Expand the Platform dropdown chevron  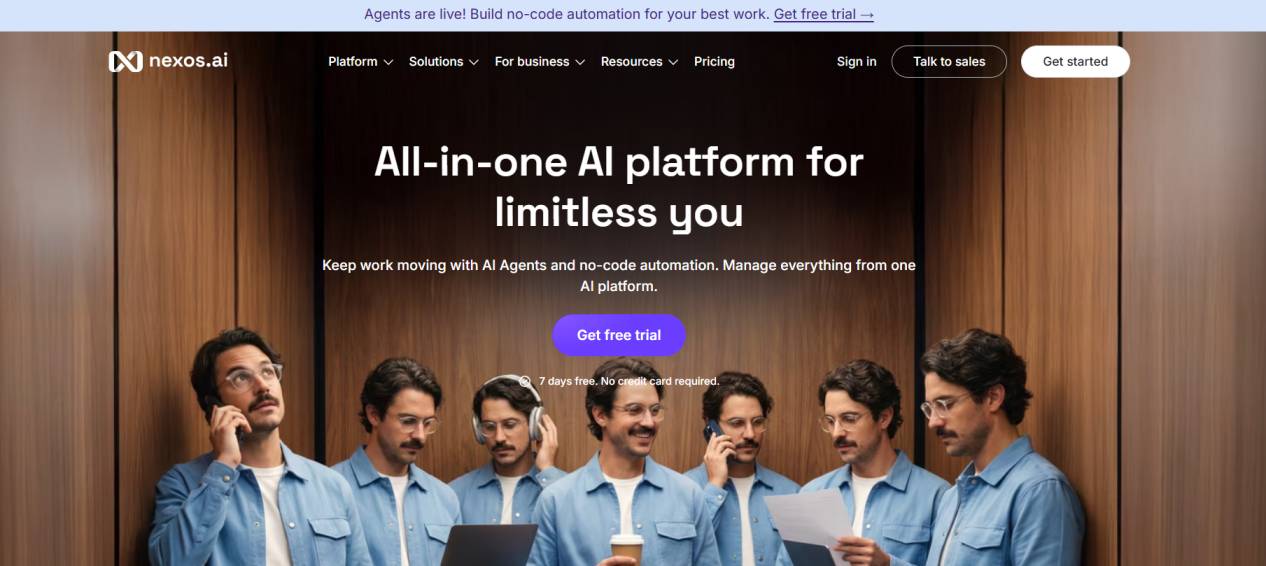point(388,62)
